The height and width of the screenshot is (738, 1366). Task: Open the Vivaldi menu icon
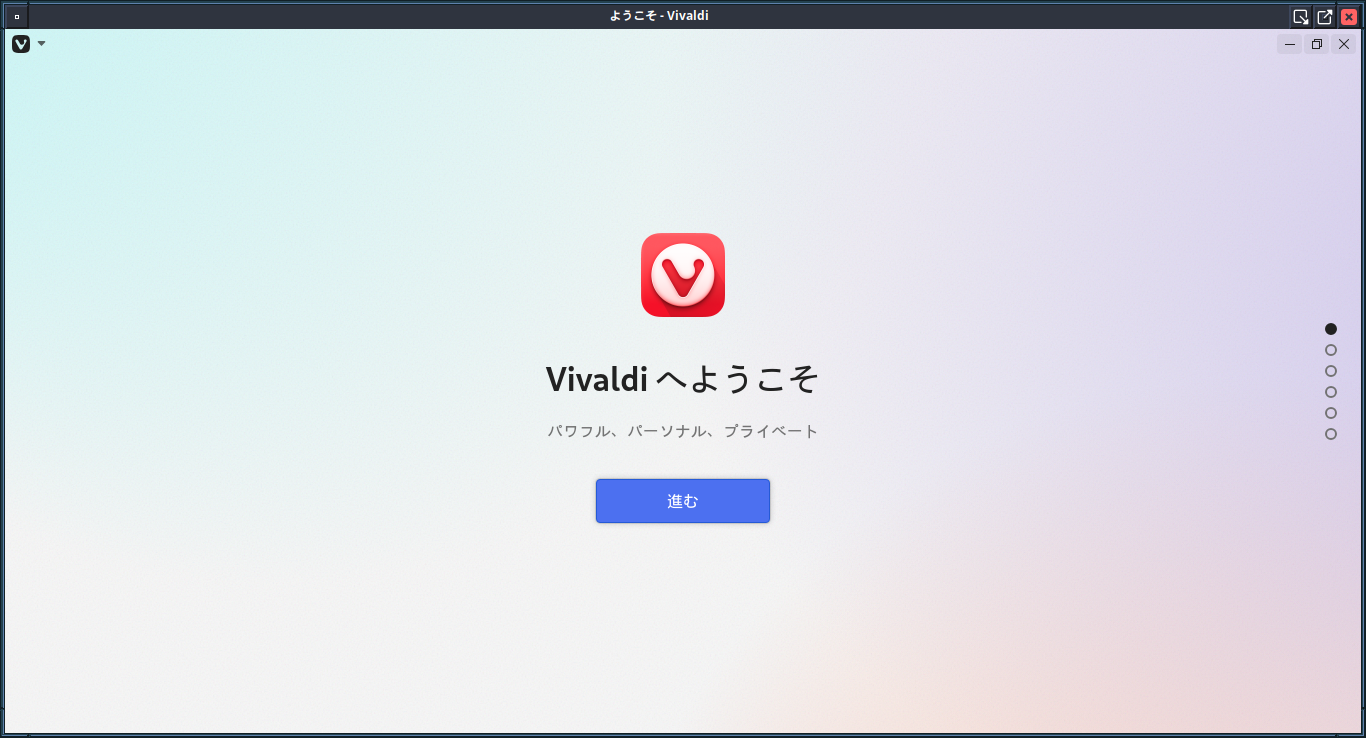[21, 43]
